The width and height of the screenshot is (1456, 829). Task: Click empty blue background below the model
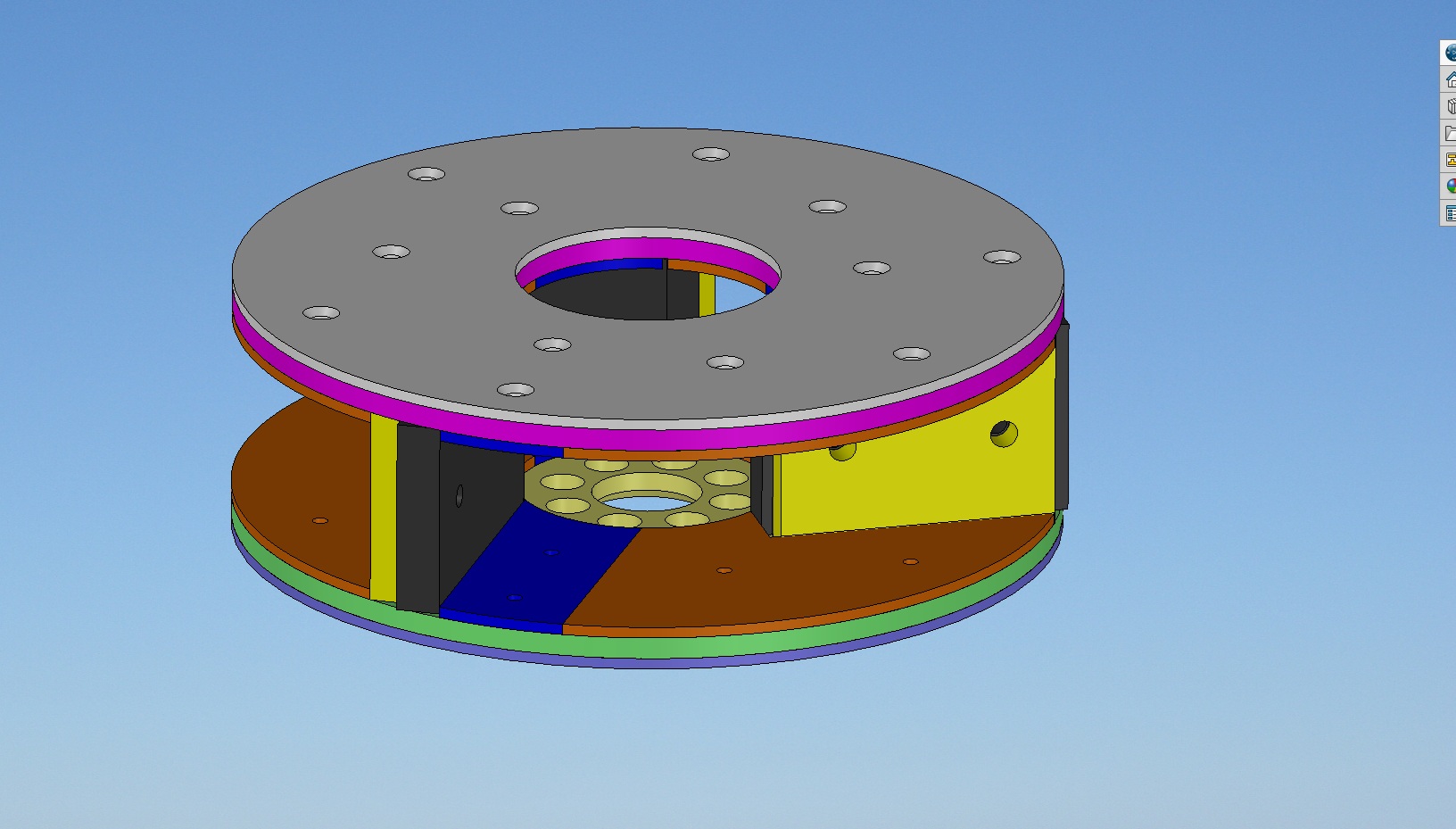714,759
